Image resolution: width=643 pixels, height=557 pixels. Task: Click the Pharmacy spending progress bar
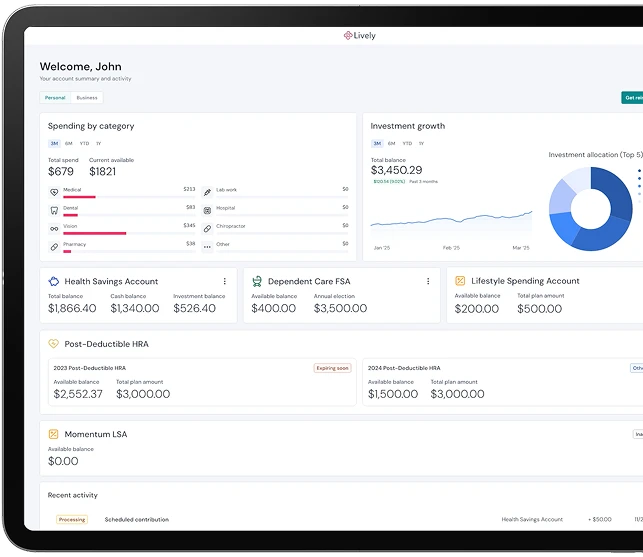coord(129,251)
